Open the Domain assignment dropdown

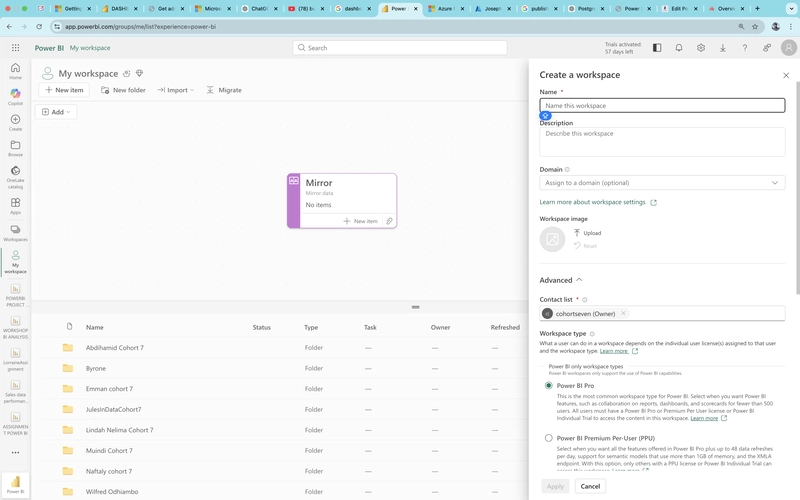pyautogui.click(x=662, y=183)
